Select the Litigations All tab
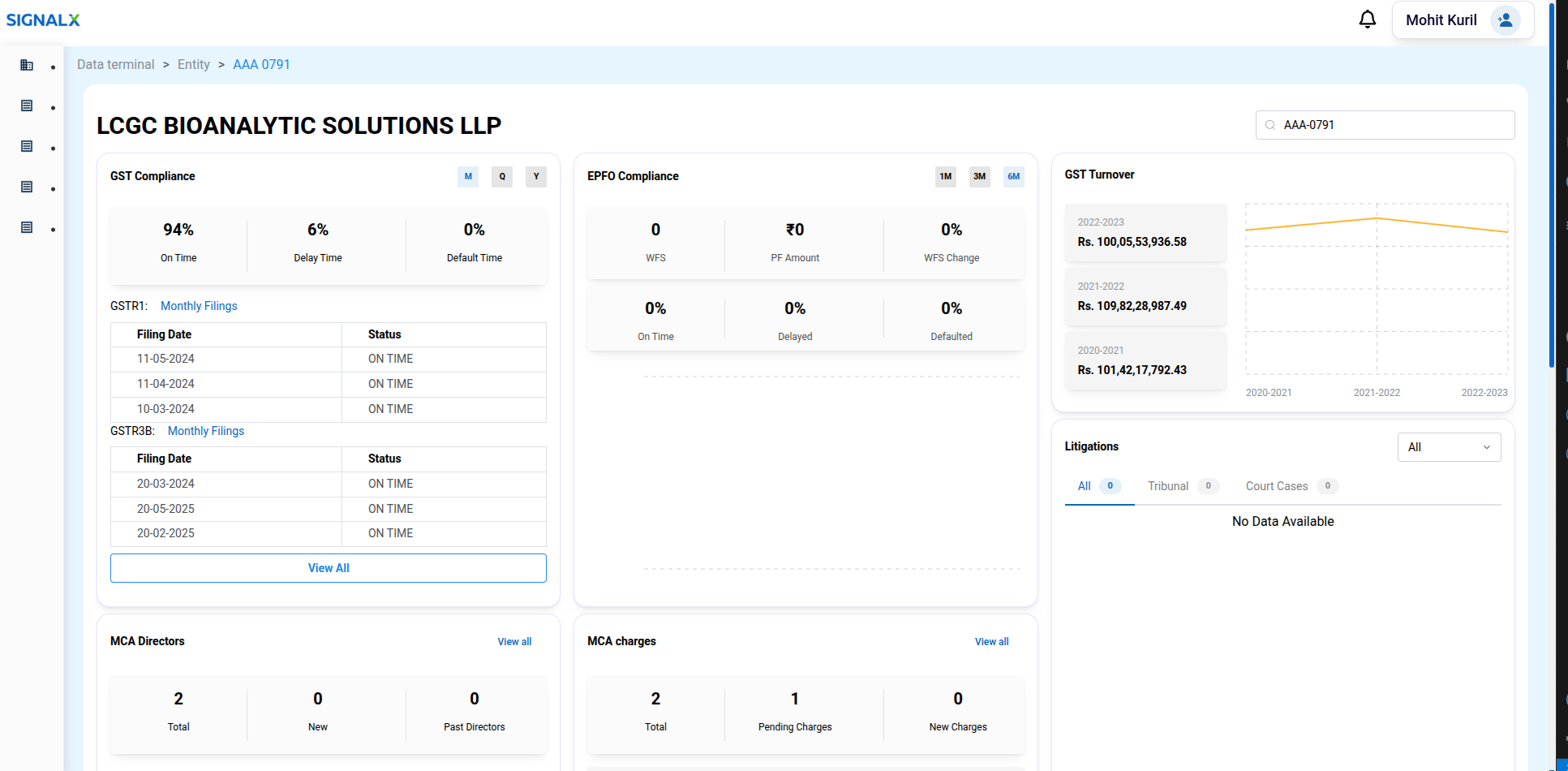The height and width of the screenshot is (771, 1568). 1099,486
